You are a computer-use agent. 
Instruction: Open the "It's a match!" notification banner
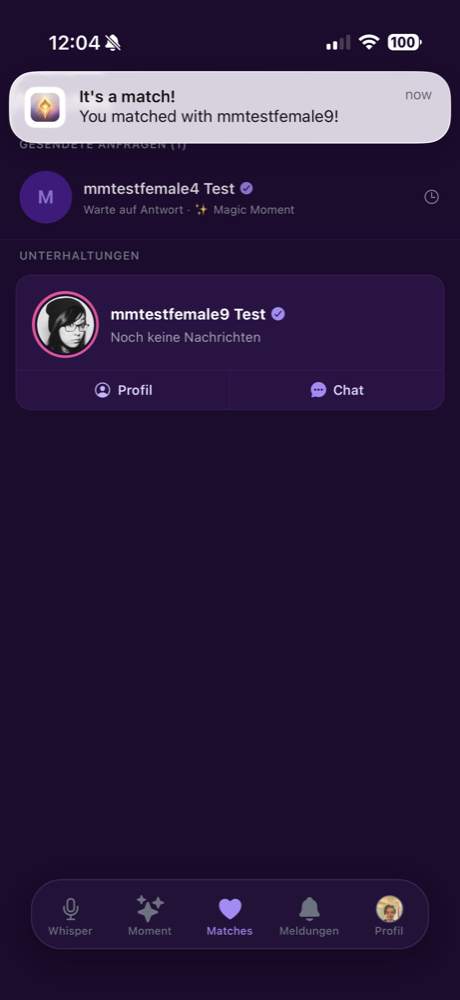click(230, 107)
